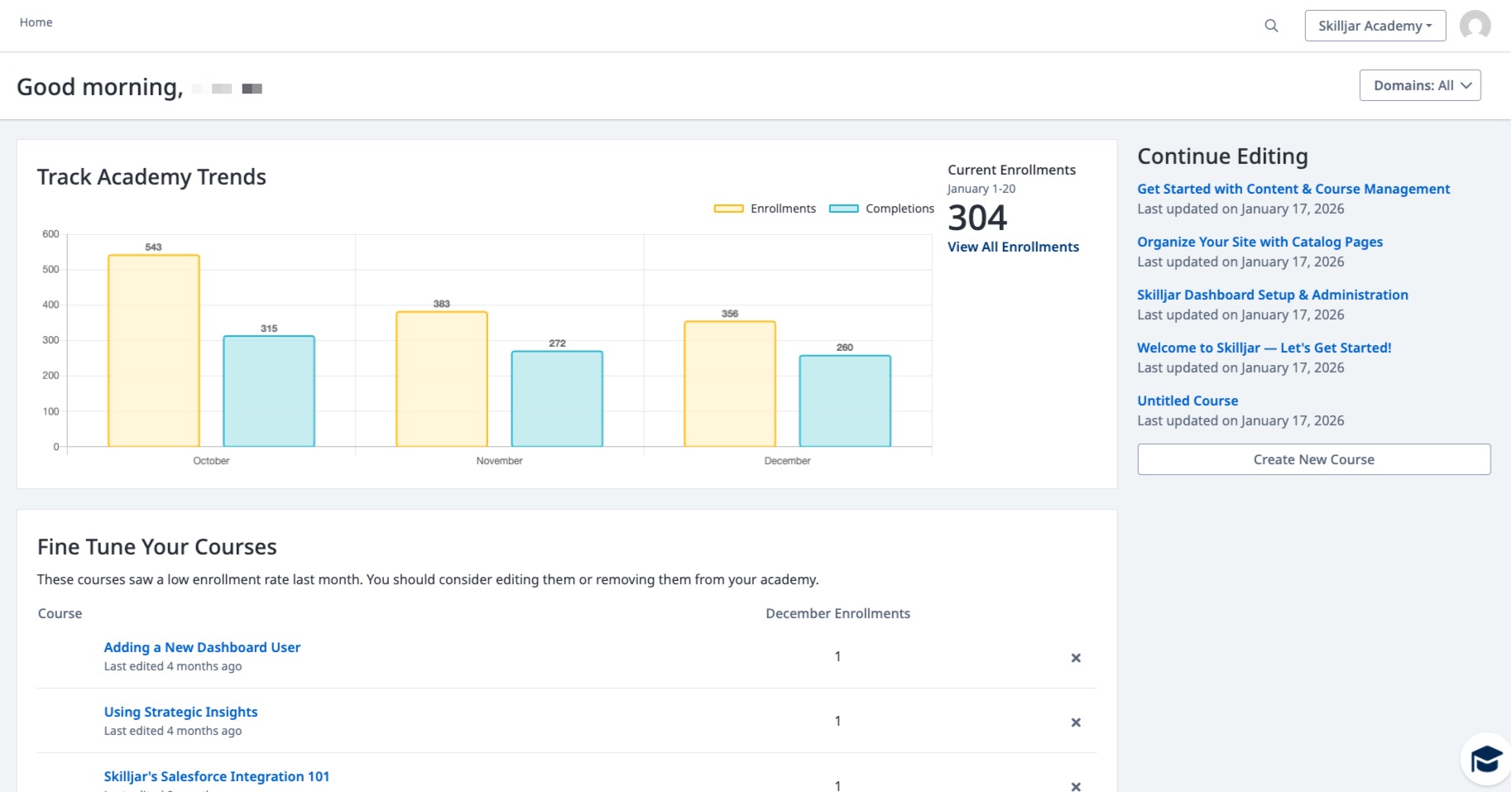
Task: Open Skilljar Dashboard Setup & Administration course
Action: coord(1272,295)
